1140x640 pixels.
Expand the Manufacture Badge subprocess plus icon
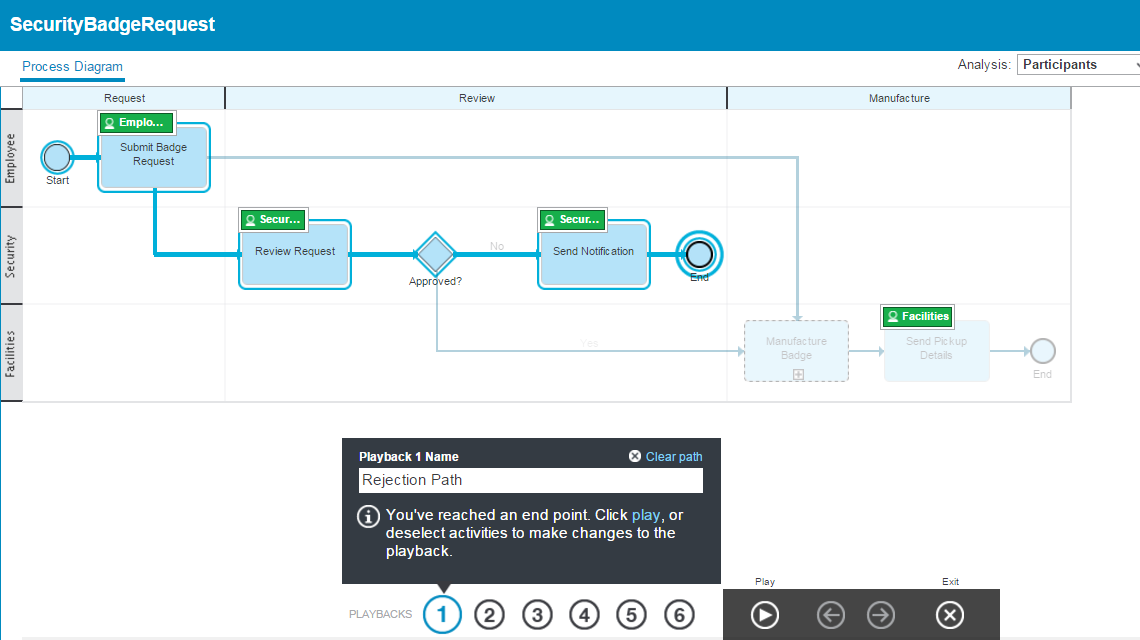pyautogui.click(x=798, y=375)
